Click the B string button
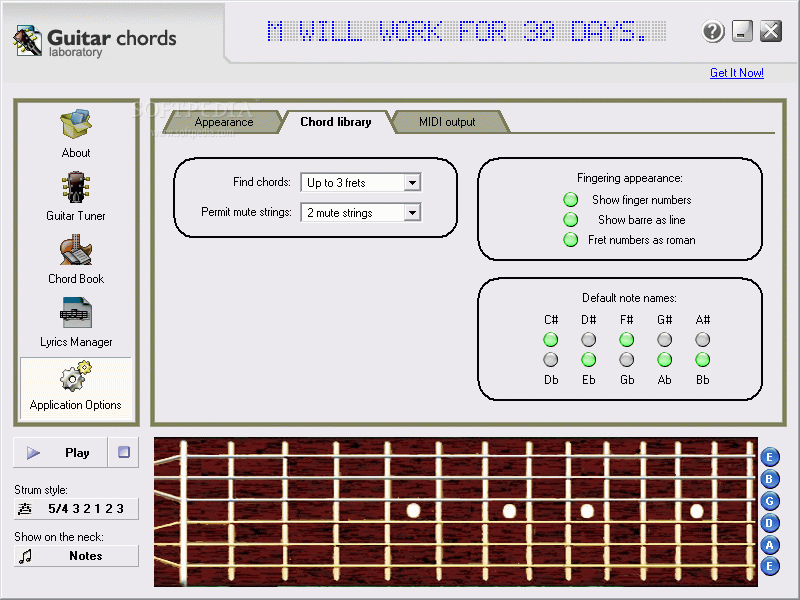The width and height of the screenshot is (800, 600). point(770,479)
